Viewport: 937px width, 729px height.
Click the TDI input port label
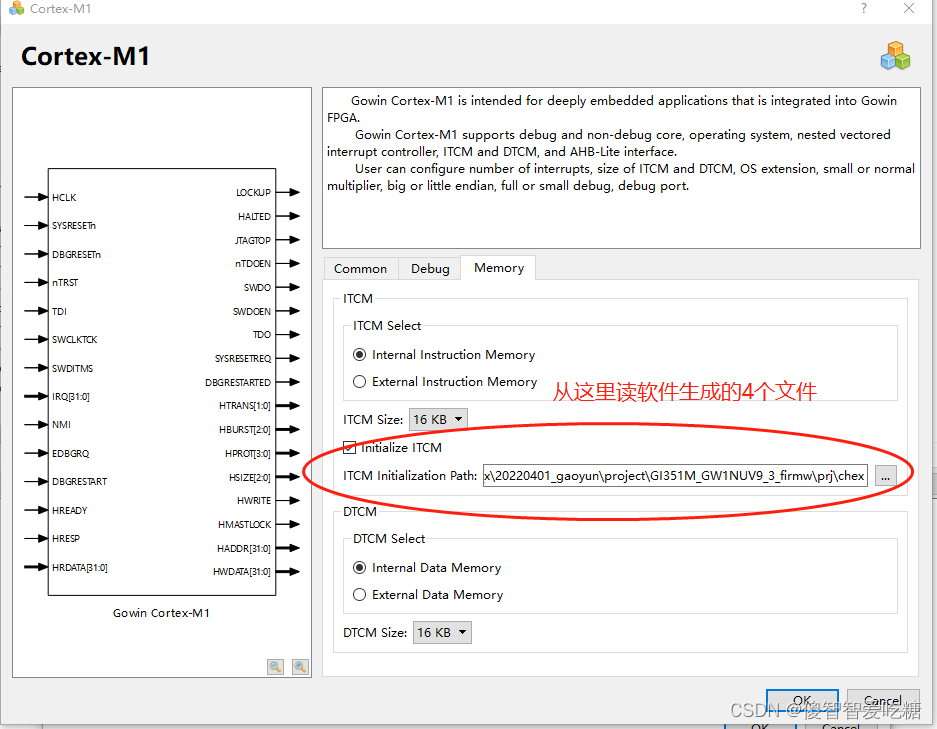(x=59, y=311)
